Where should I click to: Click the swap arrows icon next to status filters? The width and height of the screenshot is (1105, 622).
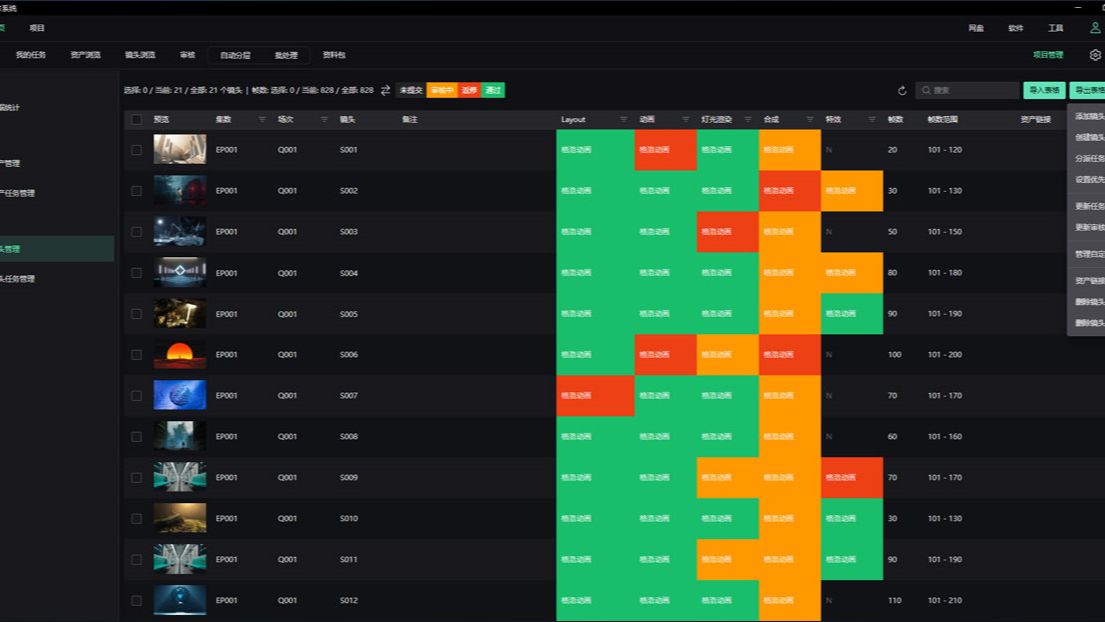tap(385, 90)
